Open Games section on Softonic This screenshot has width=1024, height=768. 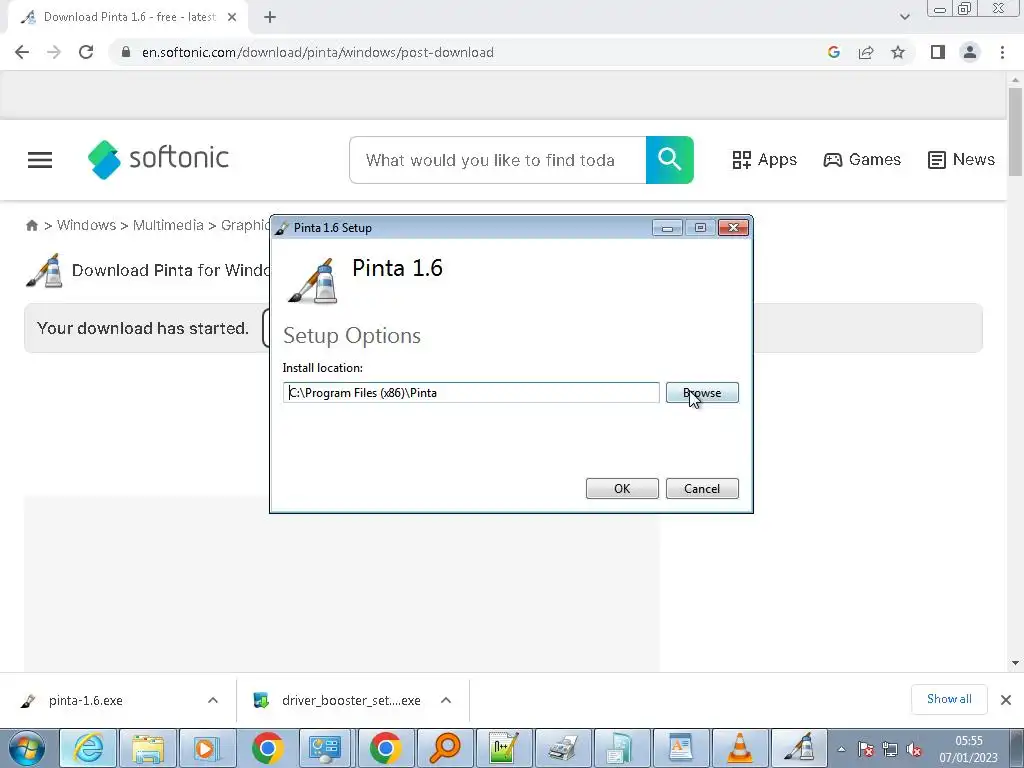(x=862, y=160)
